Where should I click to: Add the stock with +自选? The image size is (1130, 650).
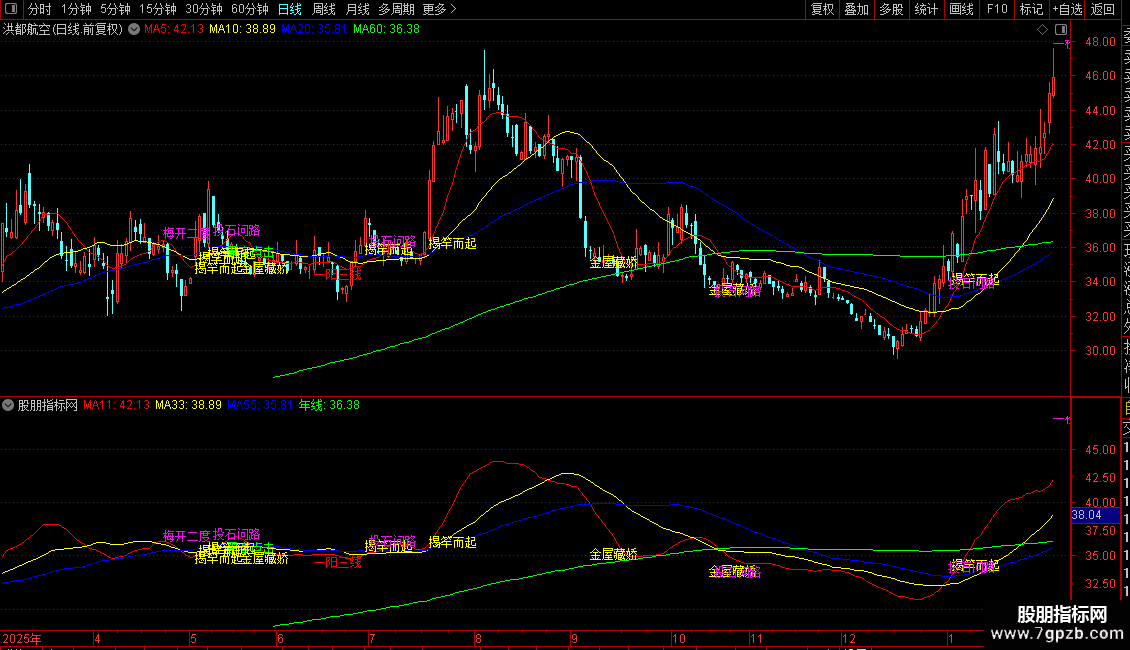click(x=1066, y=9)
